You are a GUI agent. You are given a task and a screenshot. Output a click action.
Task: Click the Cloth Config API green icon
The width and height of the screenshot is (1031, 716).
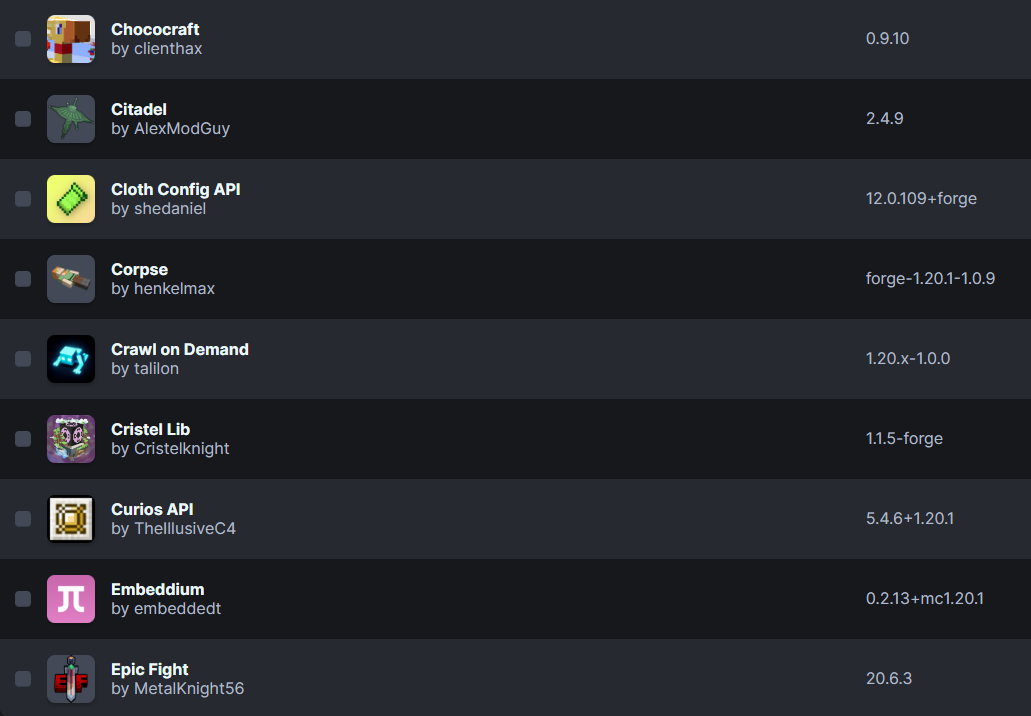click(x=71, y=199)
